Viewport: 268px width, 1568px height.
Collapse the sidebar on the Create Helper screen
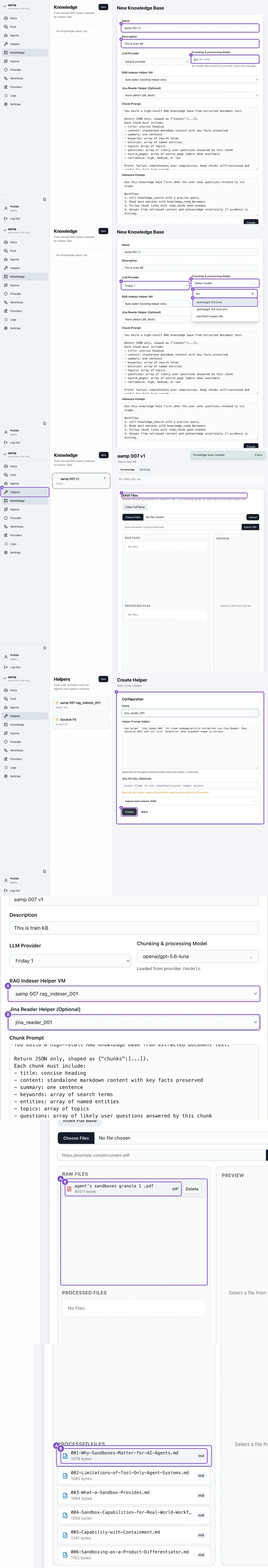coord(44,871)
